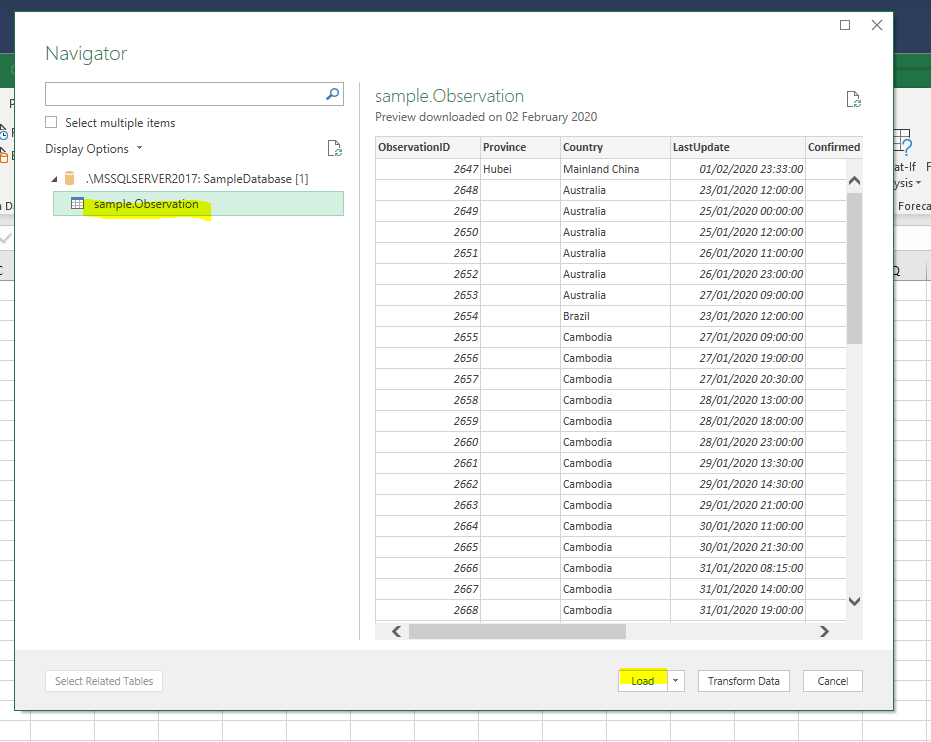Click ObservationID cell 2668
This screenshot has height=742, width=931.
428,610
